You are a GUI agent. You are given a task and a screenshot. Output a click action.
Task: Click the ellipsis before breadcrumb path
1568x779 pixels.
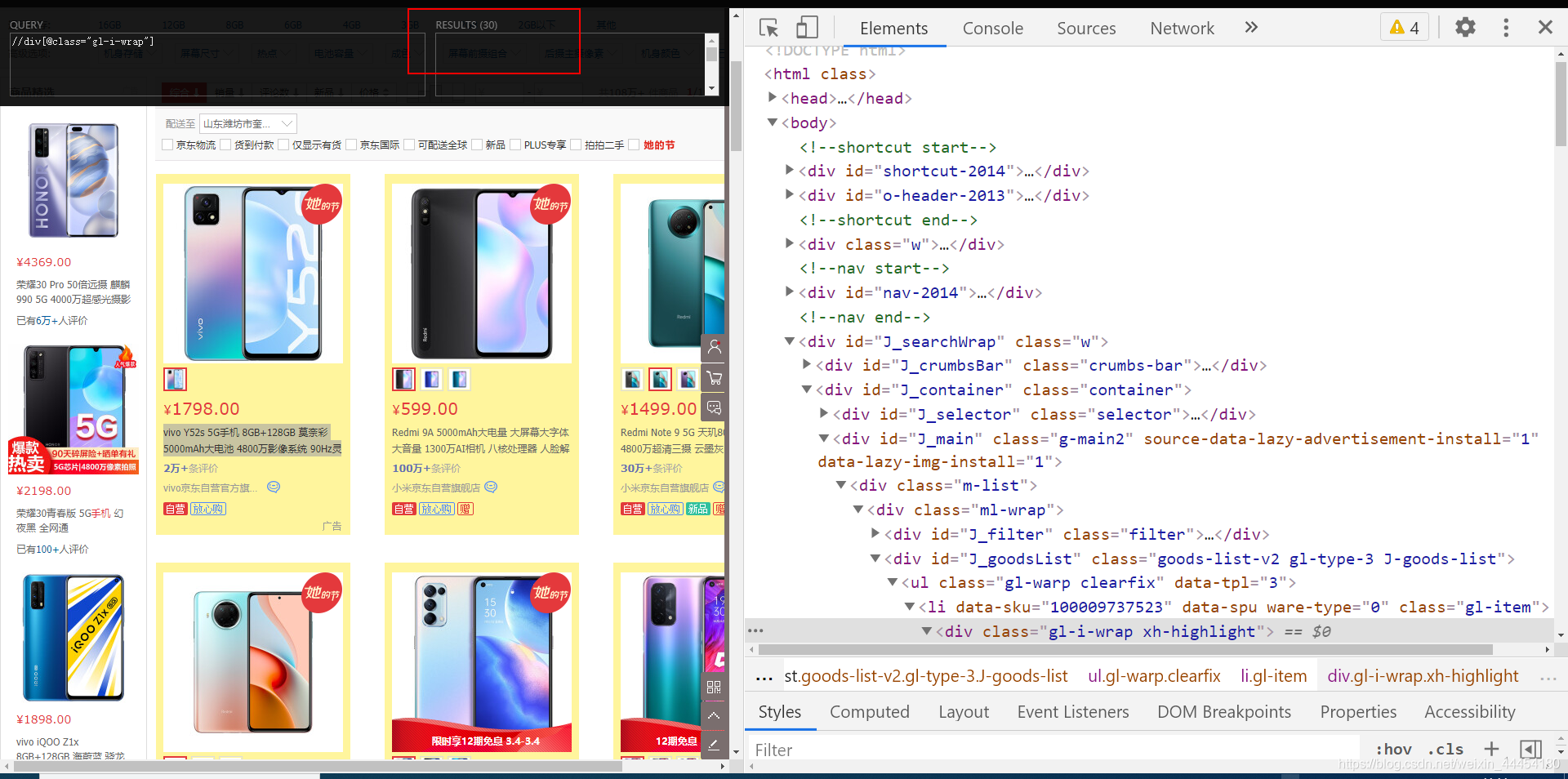[x=764, y=676]
